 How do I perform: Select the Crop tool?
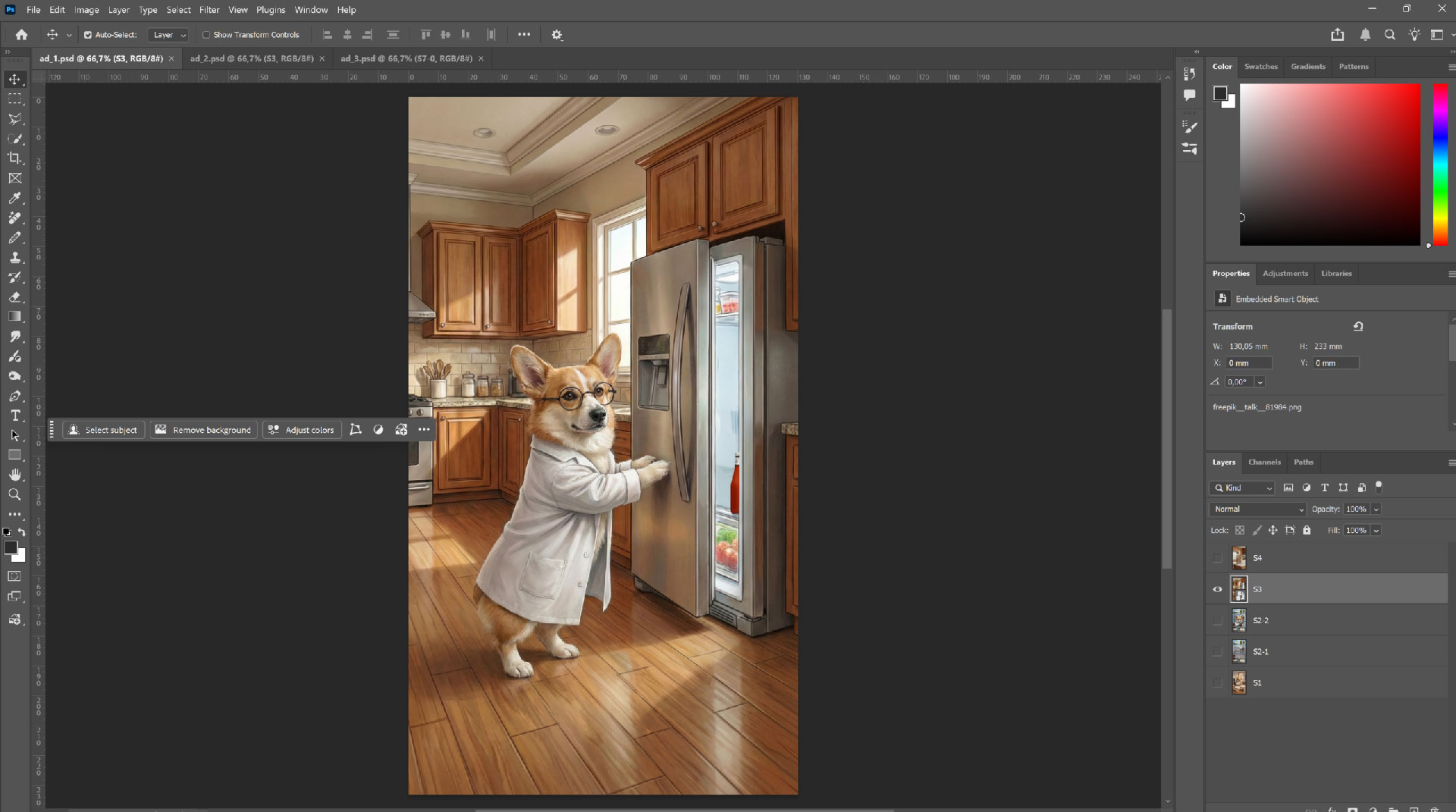coord(15,158)
